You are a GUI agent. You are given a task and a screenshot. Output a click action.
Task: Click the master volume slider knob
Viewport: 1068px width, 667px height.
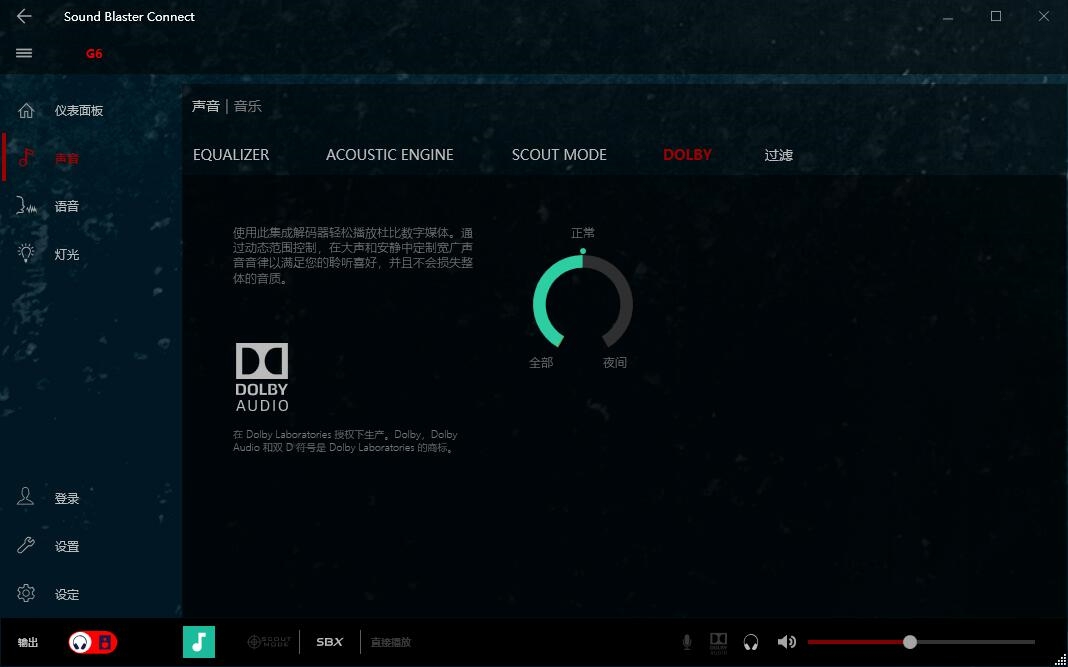point(910,642)
